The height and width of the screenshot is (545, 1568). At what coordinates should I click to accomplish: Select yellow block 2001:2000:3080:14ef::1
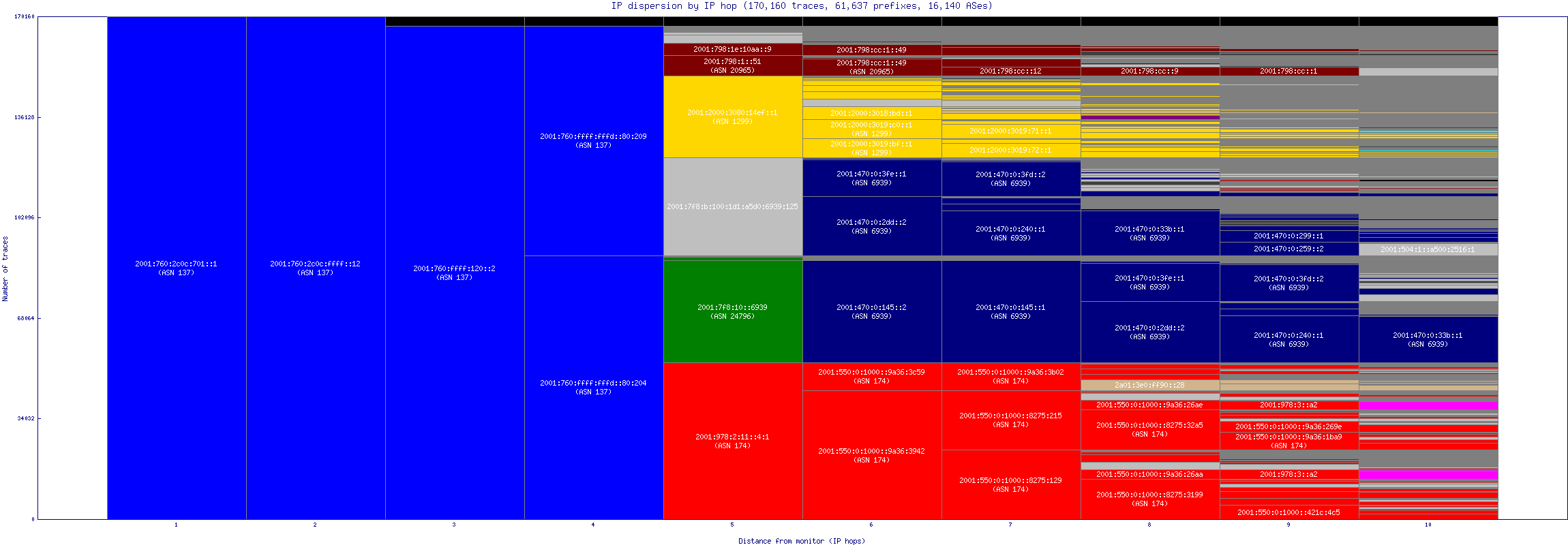pyautogui.click(x=733, y=116)
